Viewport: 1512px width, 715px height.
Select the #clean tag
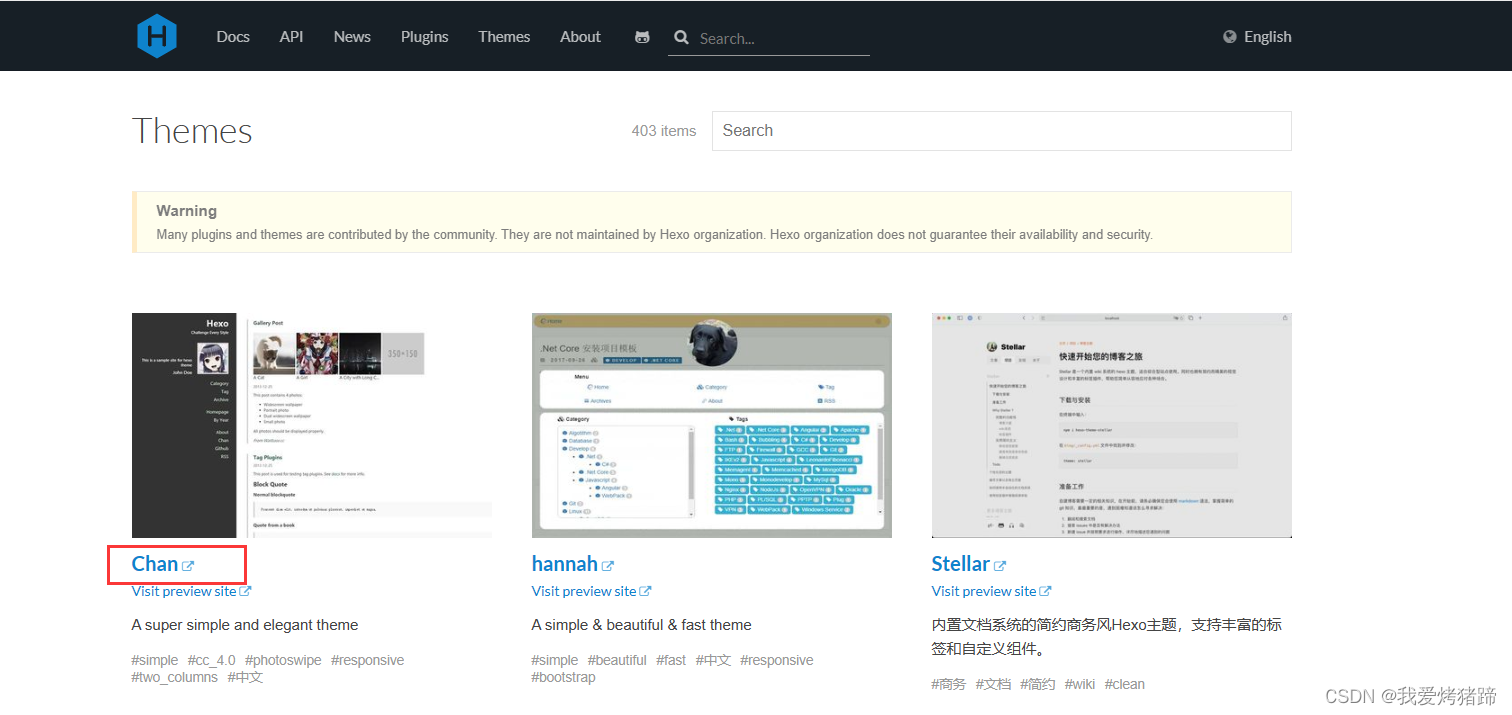pos(1125,684)
